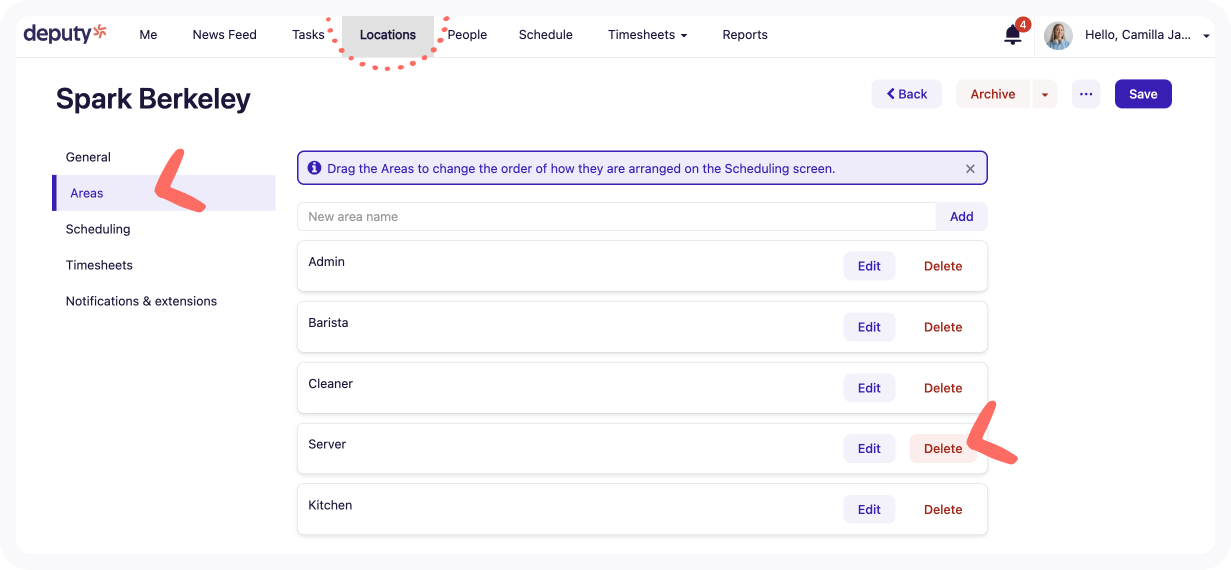Viewport: 1231px width, 570px height.
Task: Click the Kitchen area name
Action: 330,506
